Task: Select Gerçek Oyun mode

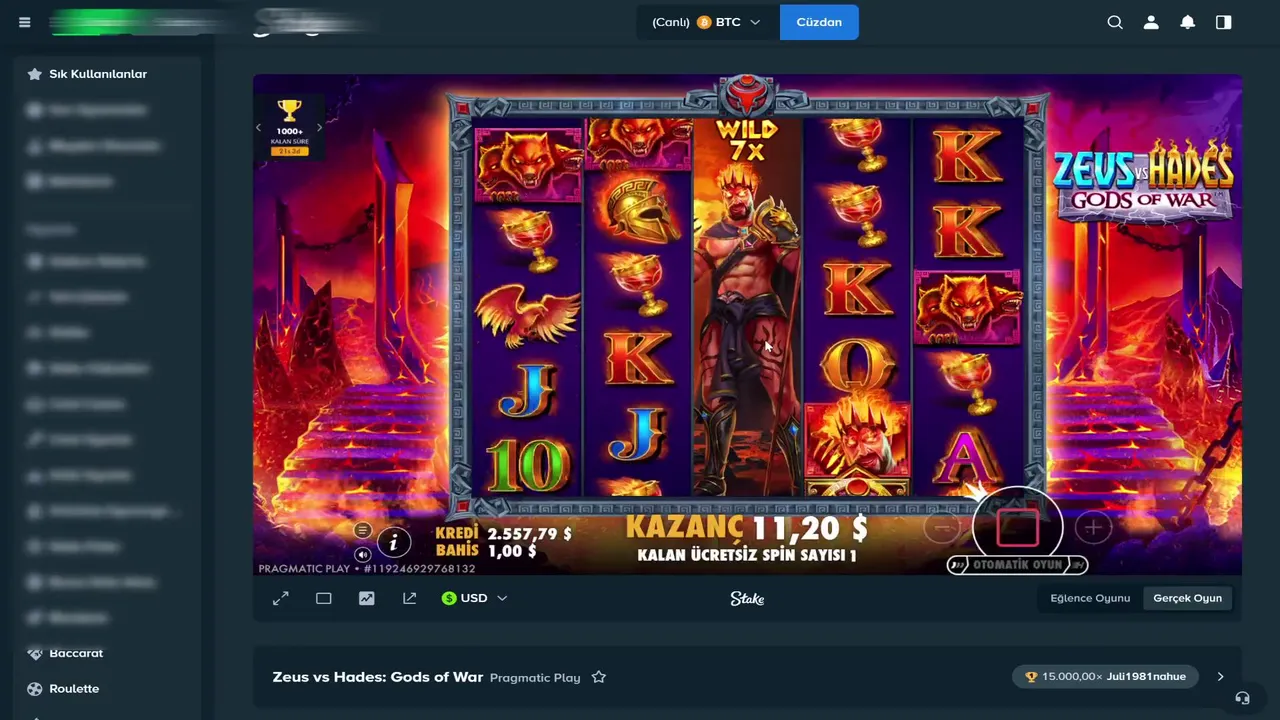Action: click(x=1187, y=598)
